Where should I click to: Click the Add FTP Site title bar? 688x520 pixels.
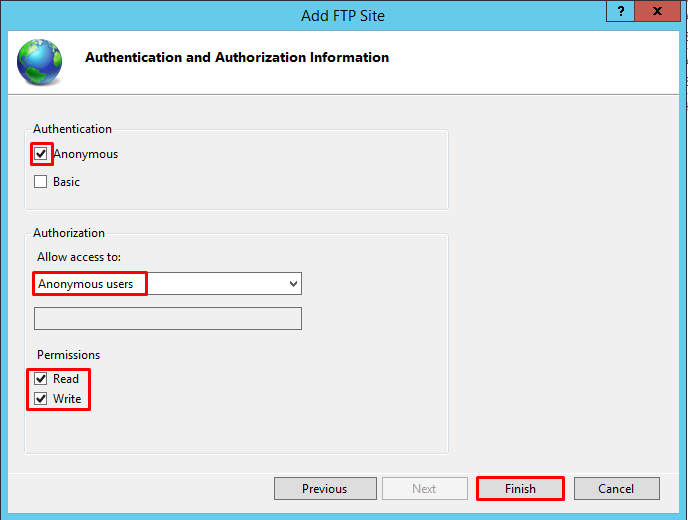tap(343, 16)
